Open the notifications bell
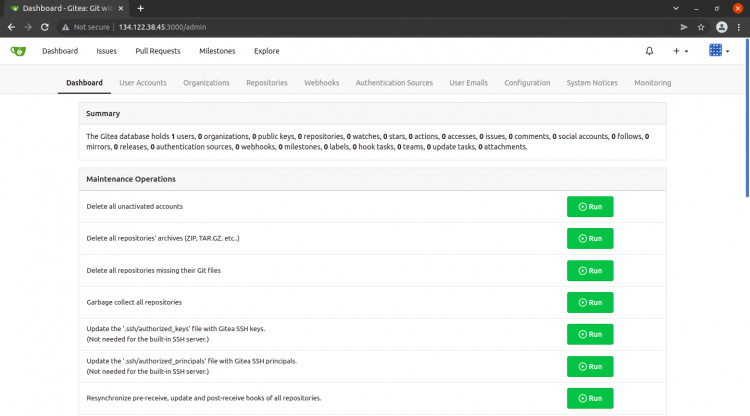 (x=650, y=50)
